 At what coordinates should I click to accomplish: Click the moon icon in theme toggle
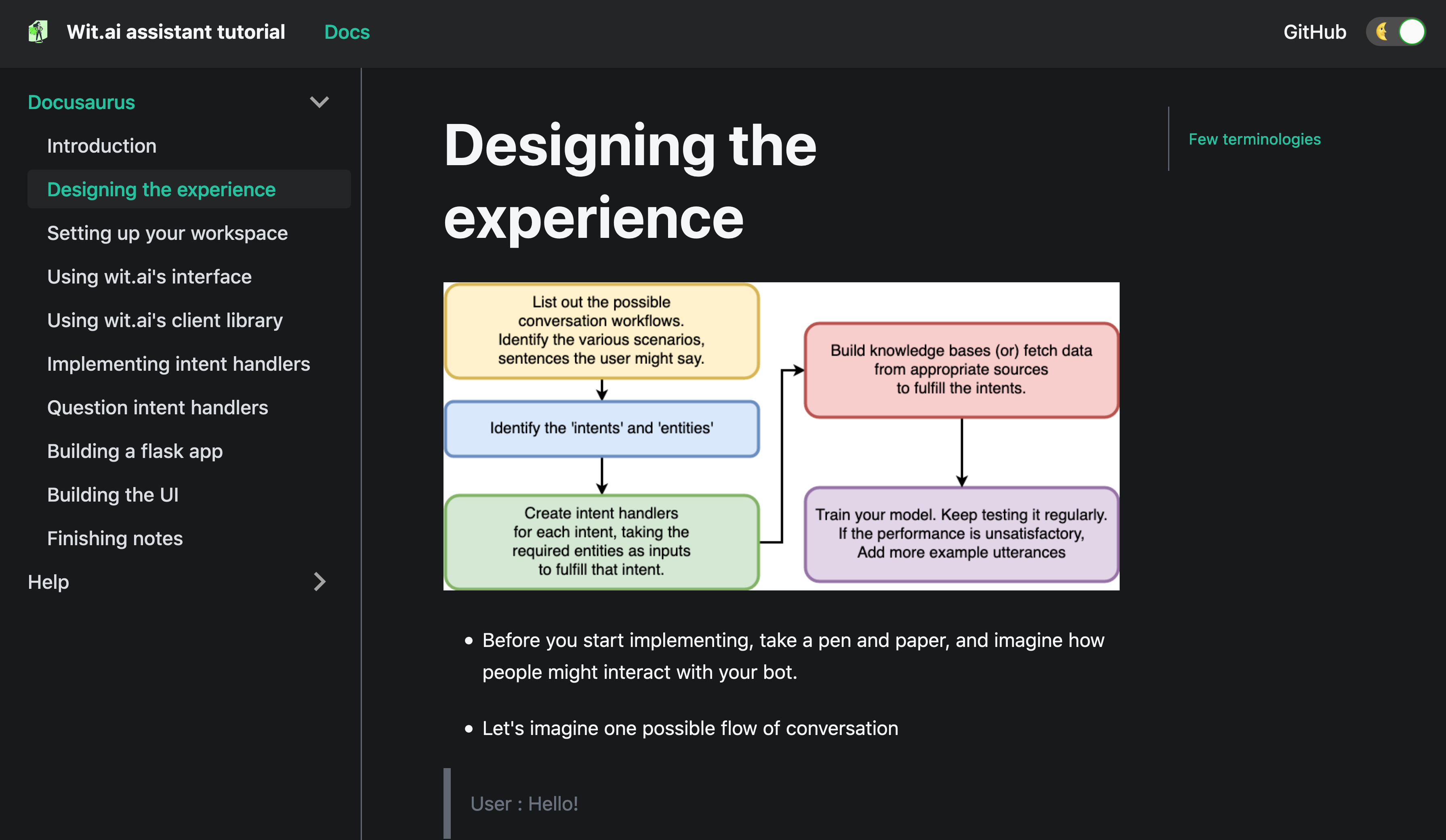point(1382,31)
